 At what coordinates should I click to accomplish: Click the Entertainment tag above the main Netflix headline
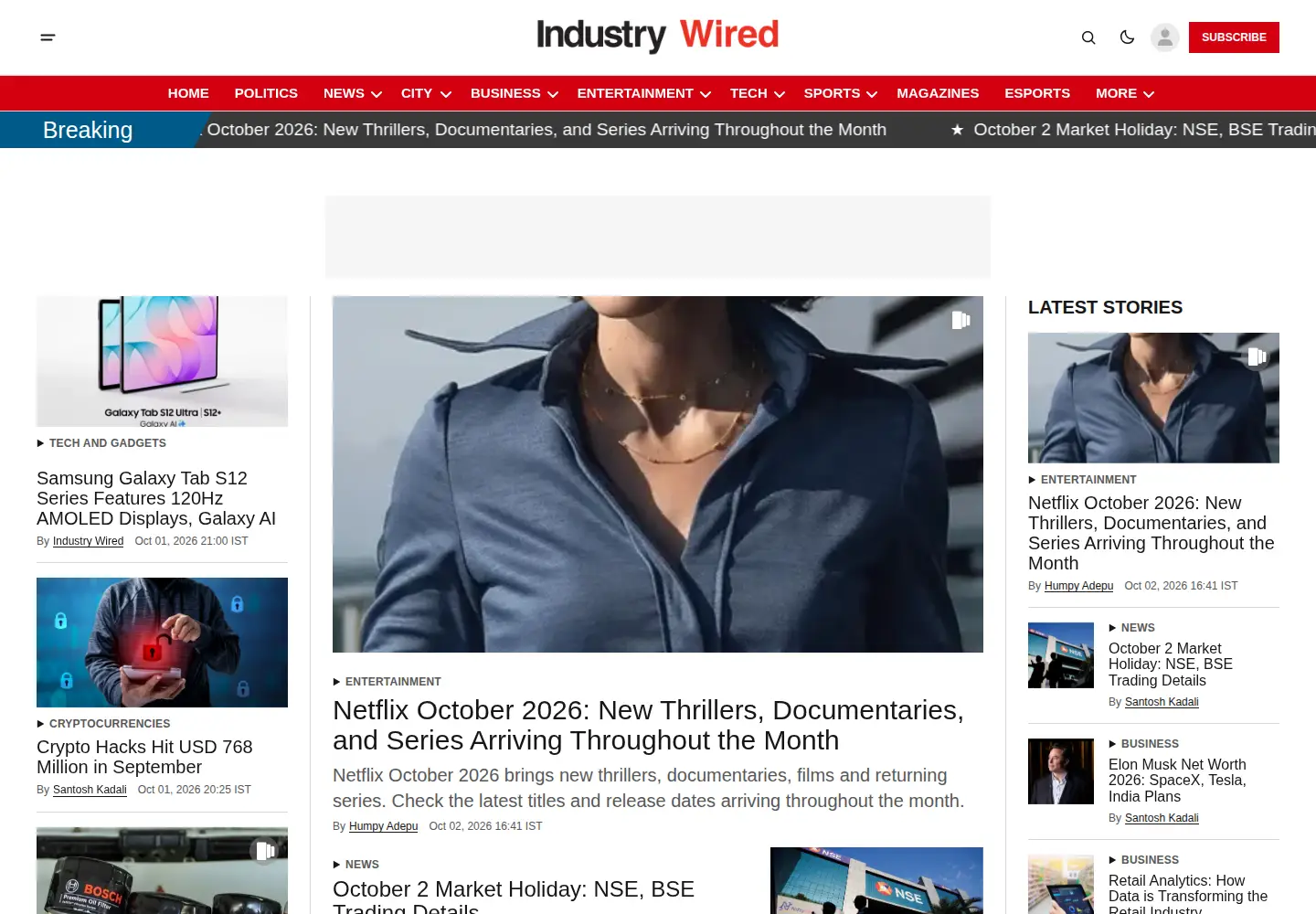click(393, 682)
